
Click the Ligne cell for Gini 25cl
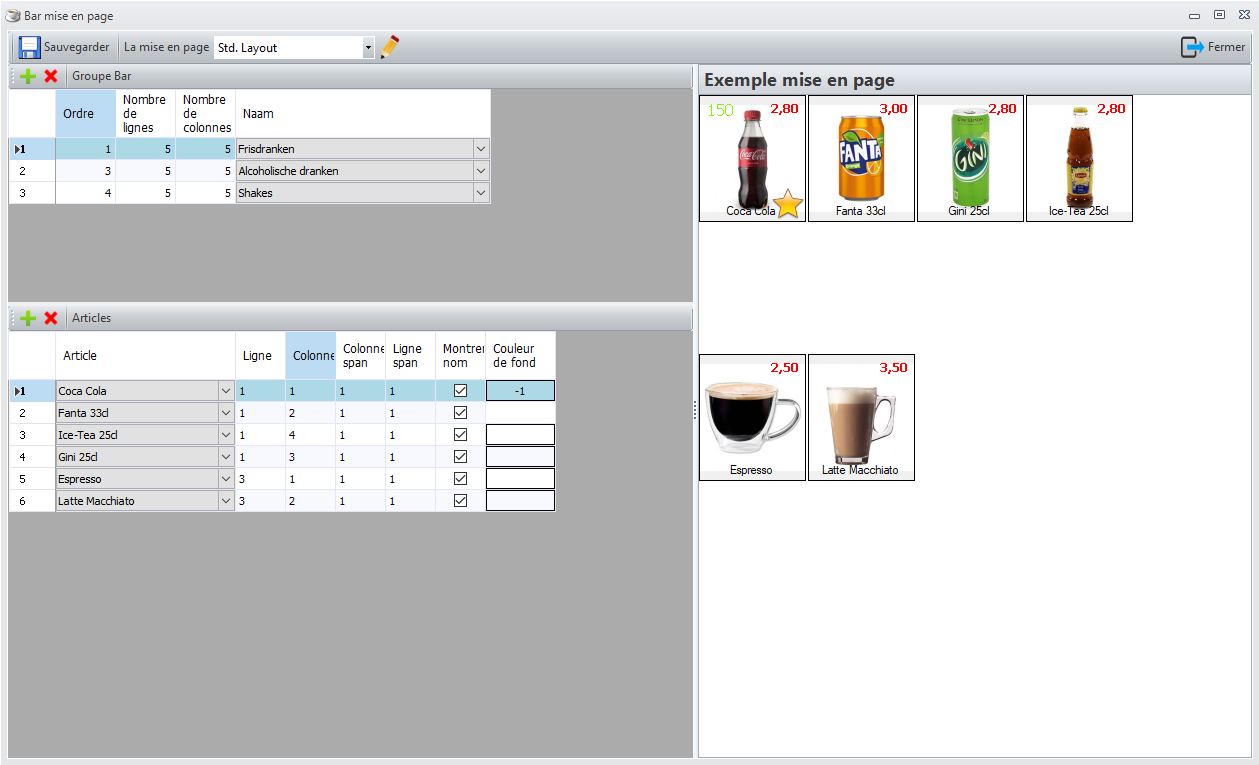pos(259,457)
